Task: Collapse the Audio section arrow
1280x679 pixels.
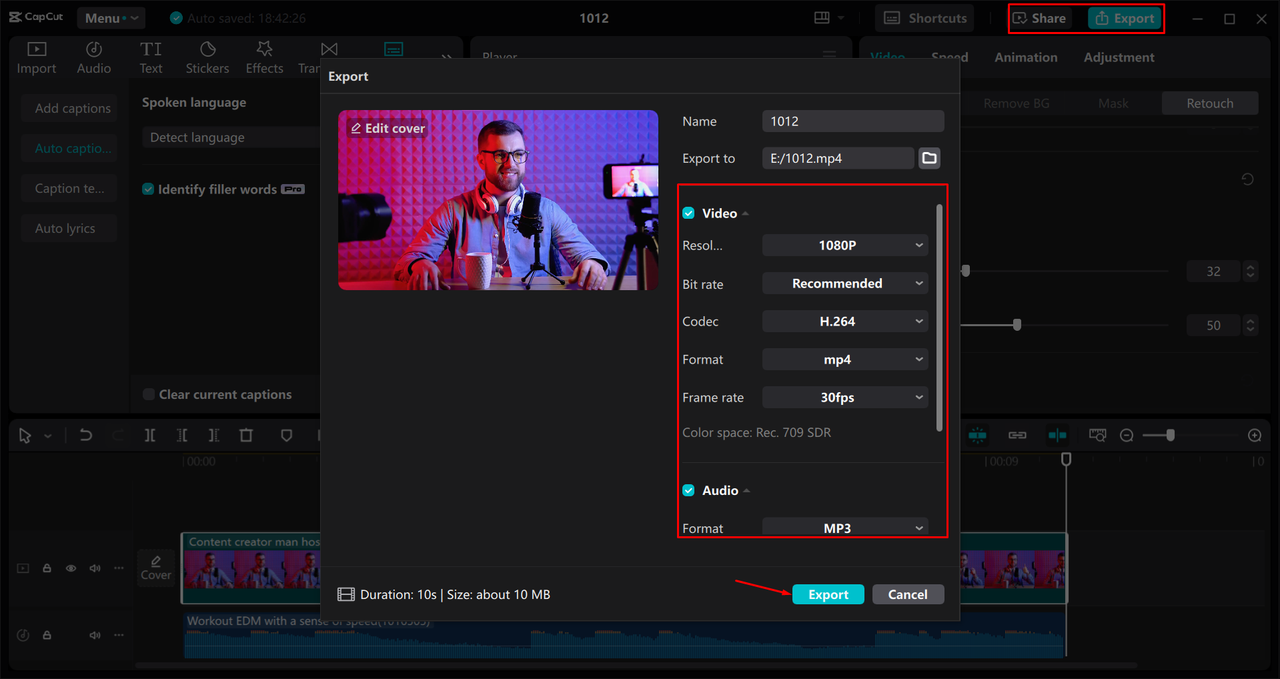Action: tap(747, 490)
